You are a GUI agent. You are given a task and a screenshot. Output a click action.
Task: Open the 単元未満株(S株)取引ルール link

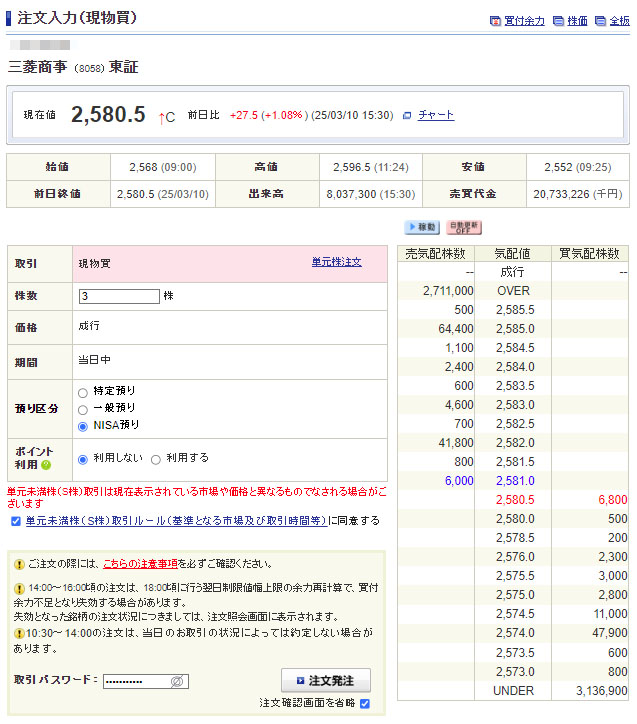pyautogui.click(x=175, y=521)
